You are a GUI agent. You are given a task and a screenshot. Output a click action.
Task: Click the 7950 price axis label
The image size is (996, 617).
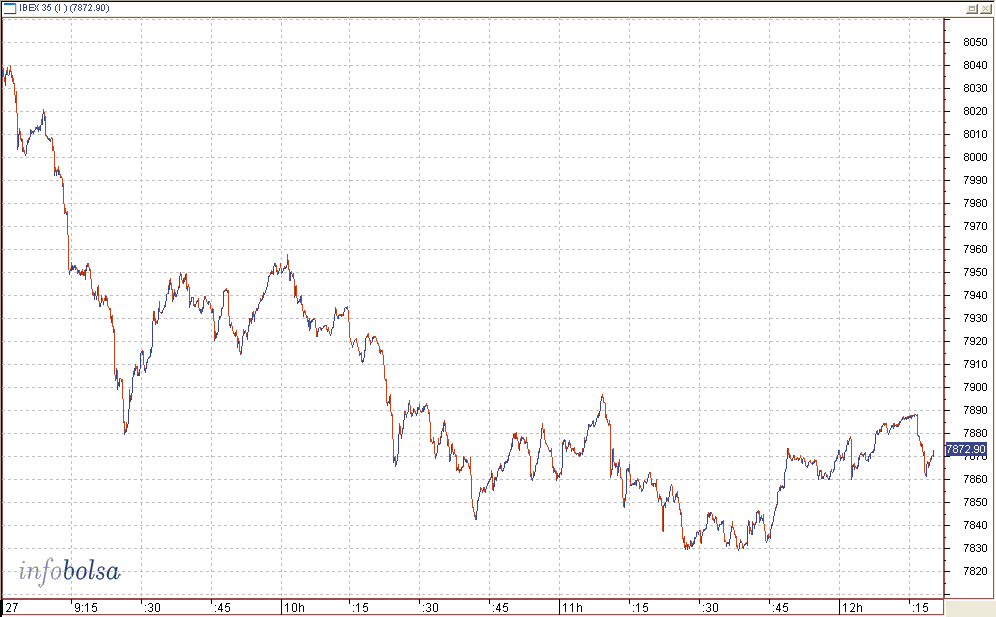coord(975,272)
